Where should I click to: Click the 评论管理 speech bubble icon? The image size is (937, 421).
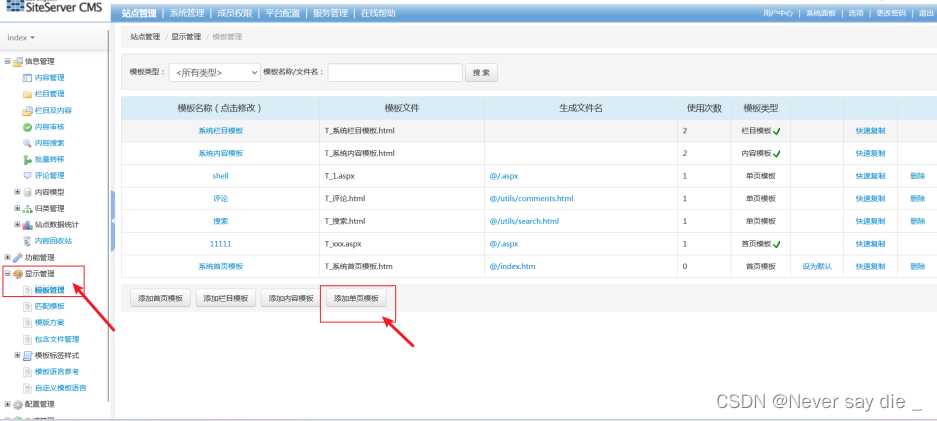coord(27,176)
